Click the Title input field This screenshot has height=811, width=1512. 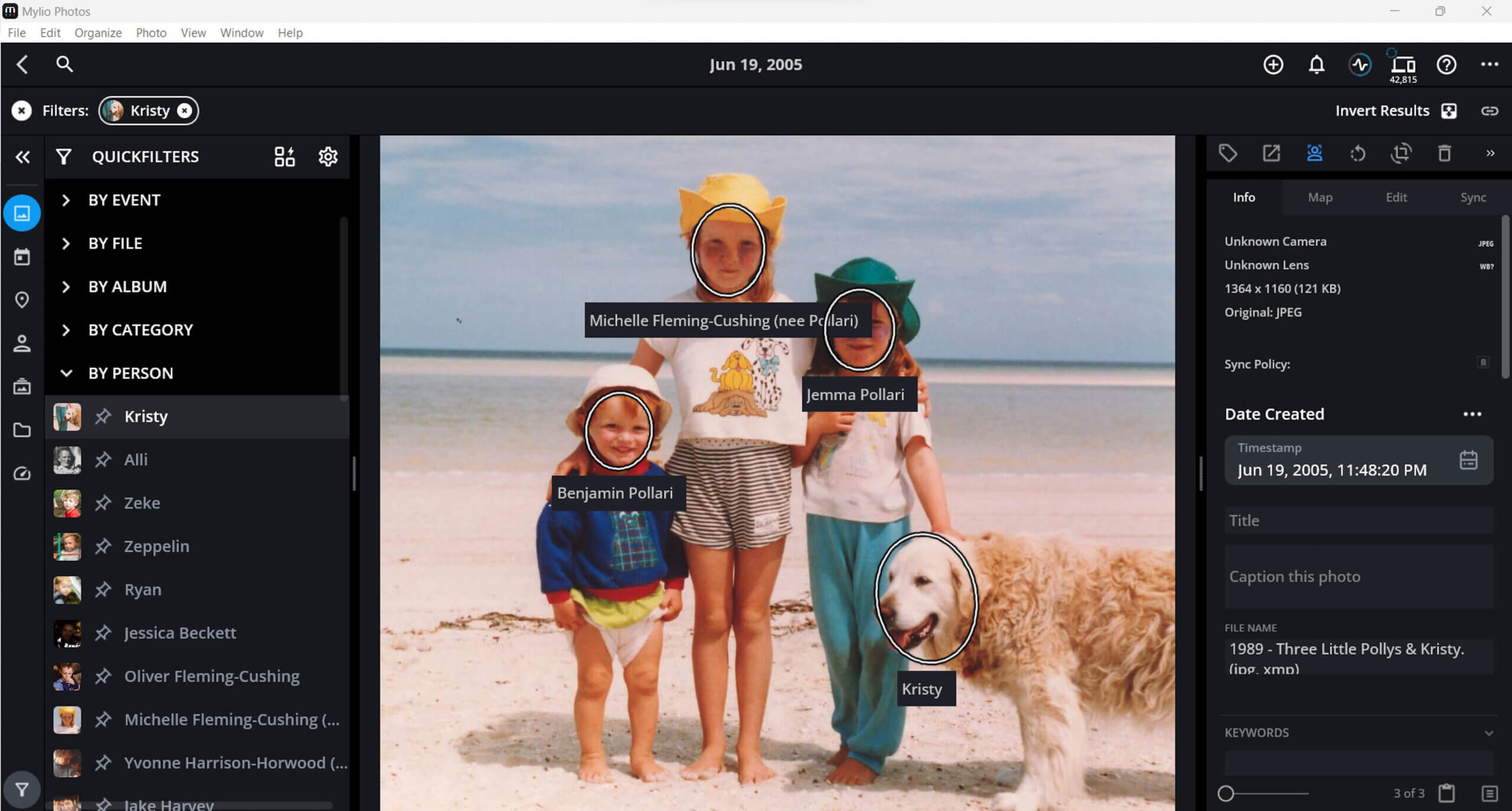1358,520
